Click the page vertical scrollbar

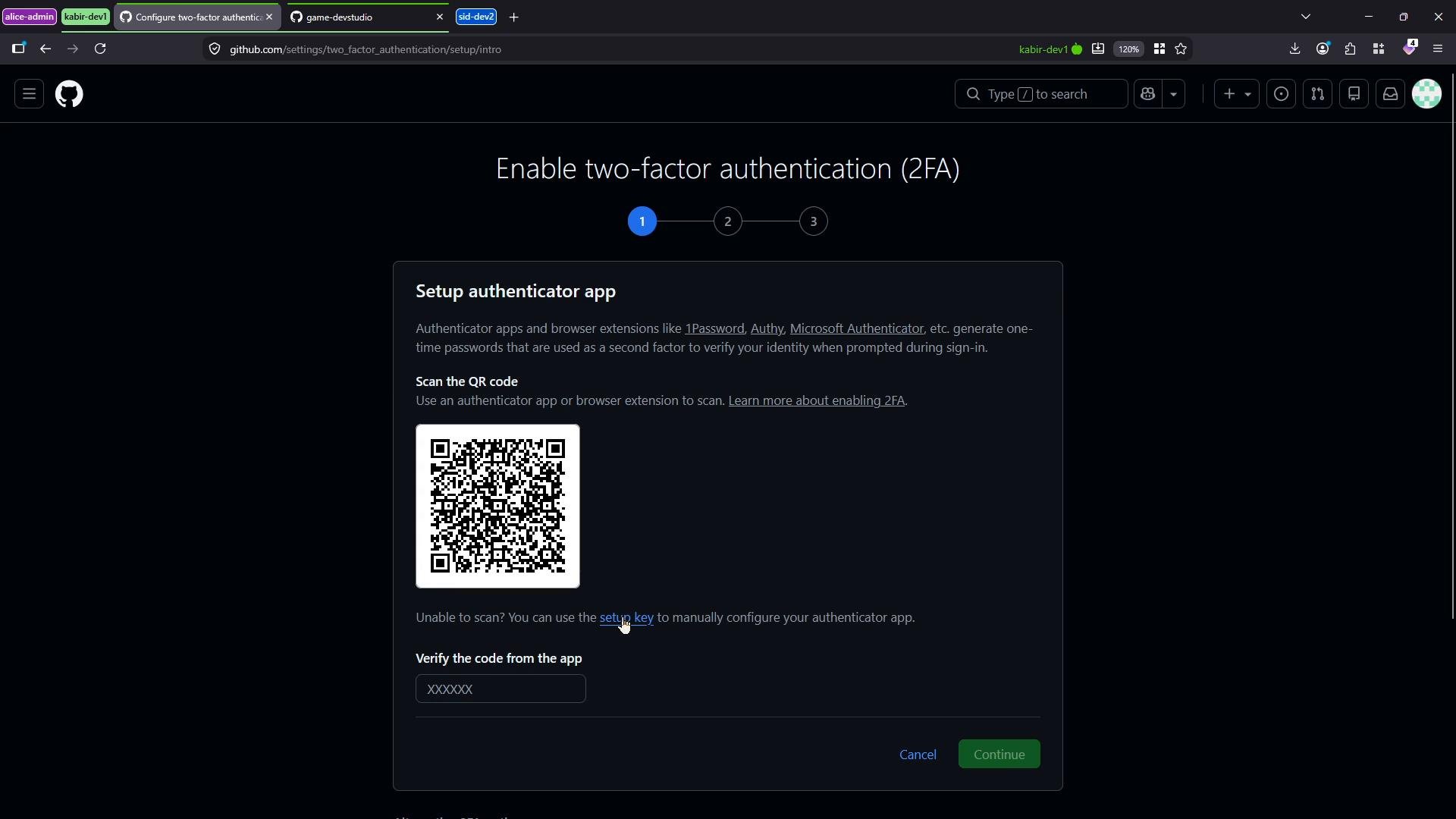pyautogui.click(x=1452, y=347)
